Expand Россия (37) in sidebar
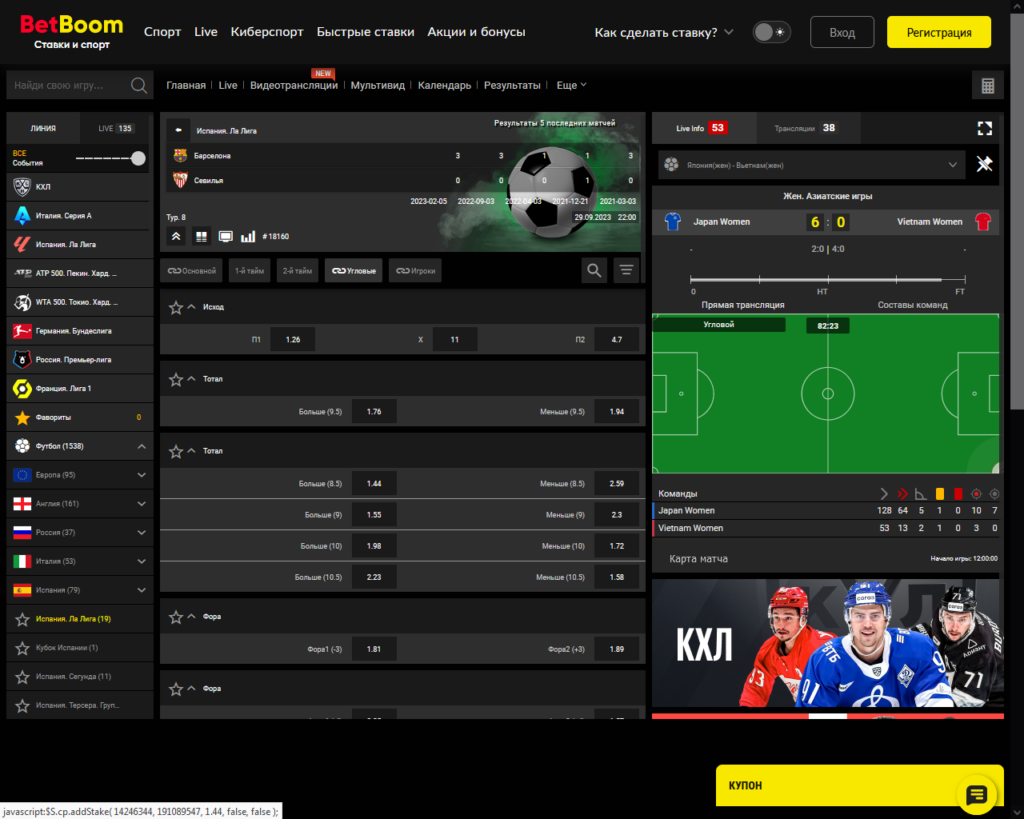The width and height of the screenshot is (1024, 819). pyautogui.click(x=141, y=532)
